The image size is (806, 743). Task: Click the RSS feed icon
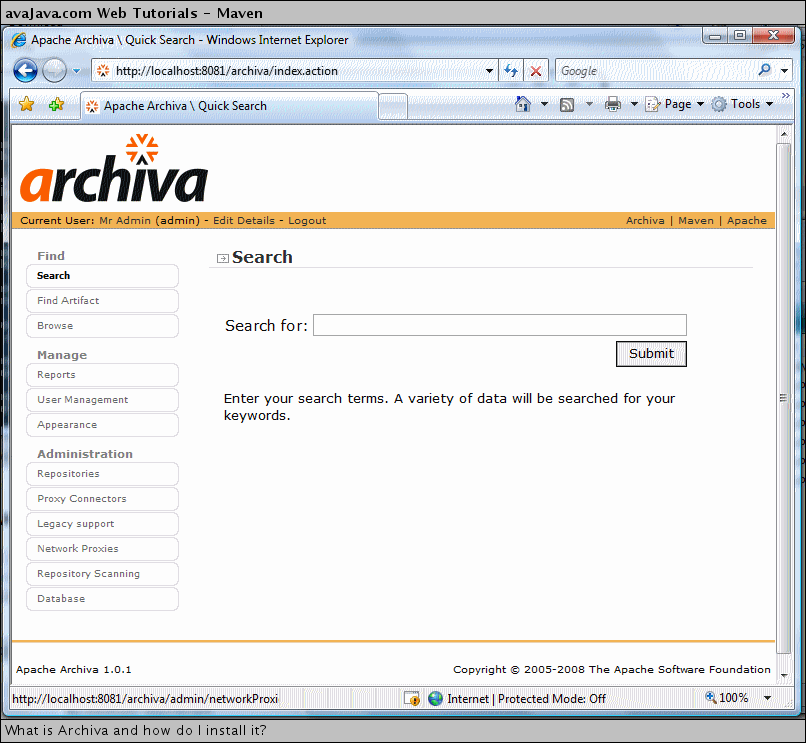[566, 104]
